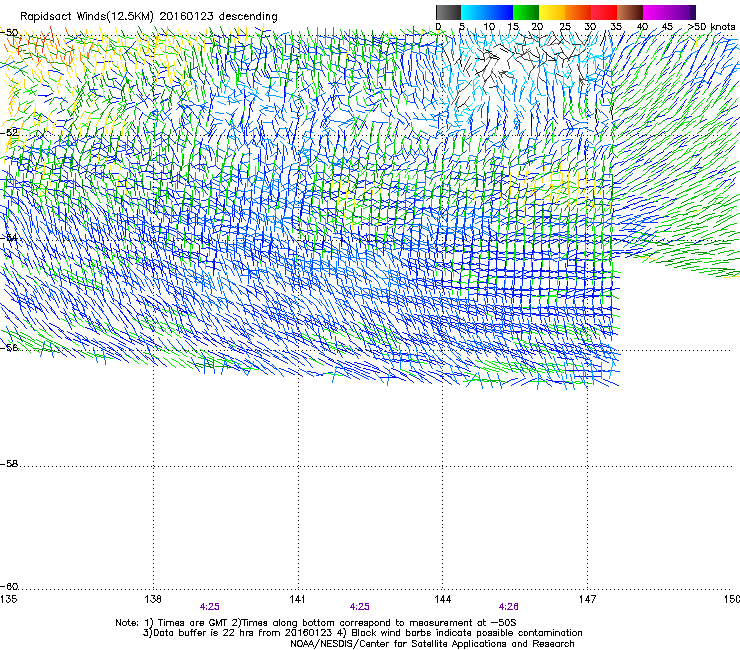The image size is (740, 650).
Task: Click the 138 longitude axis label
Action: pos(153,599)
